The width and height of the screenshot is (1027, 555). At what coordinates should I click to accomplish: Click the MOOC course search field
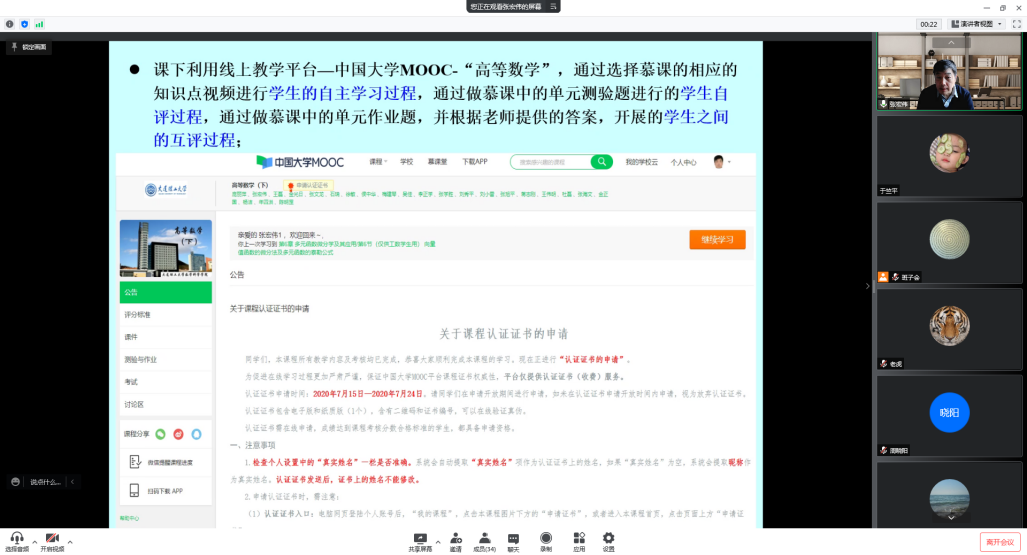551,162
